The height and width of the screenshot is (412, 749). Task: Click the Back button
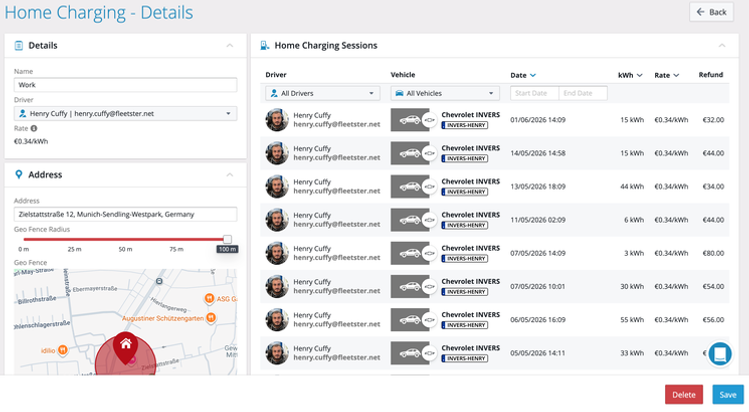coord(711,12)
